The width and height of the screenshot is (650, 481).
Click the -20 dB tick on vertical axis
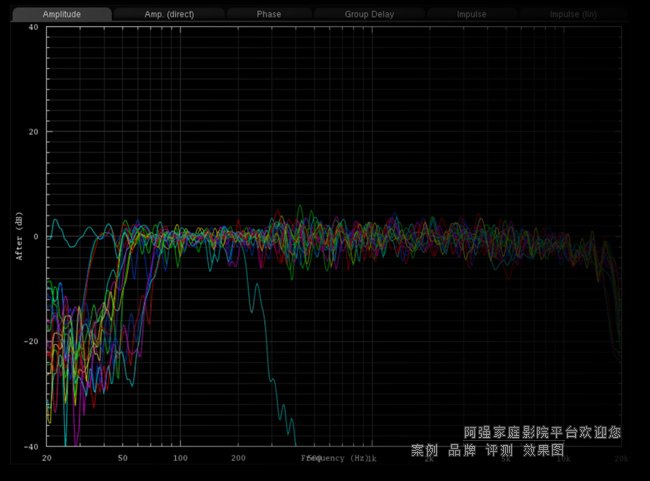pos(32,342)
